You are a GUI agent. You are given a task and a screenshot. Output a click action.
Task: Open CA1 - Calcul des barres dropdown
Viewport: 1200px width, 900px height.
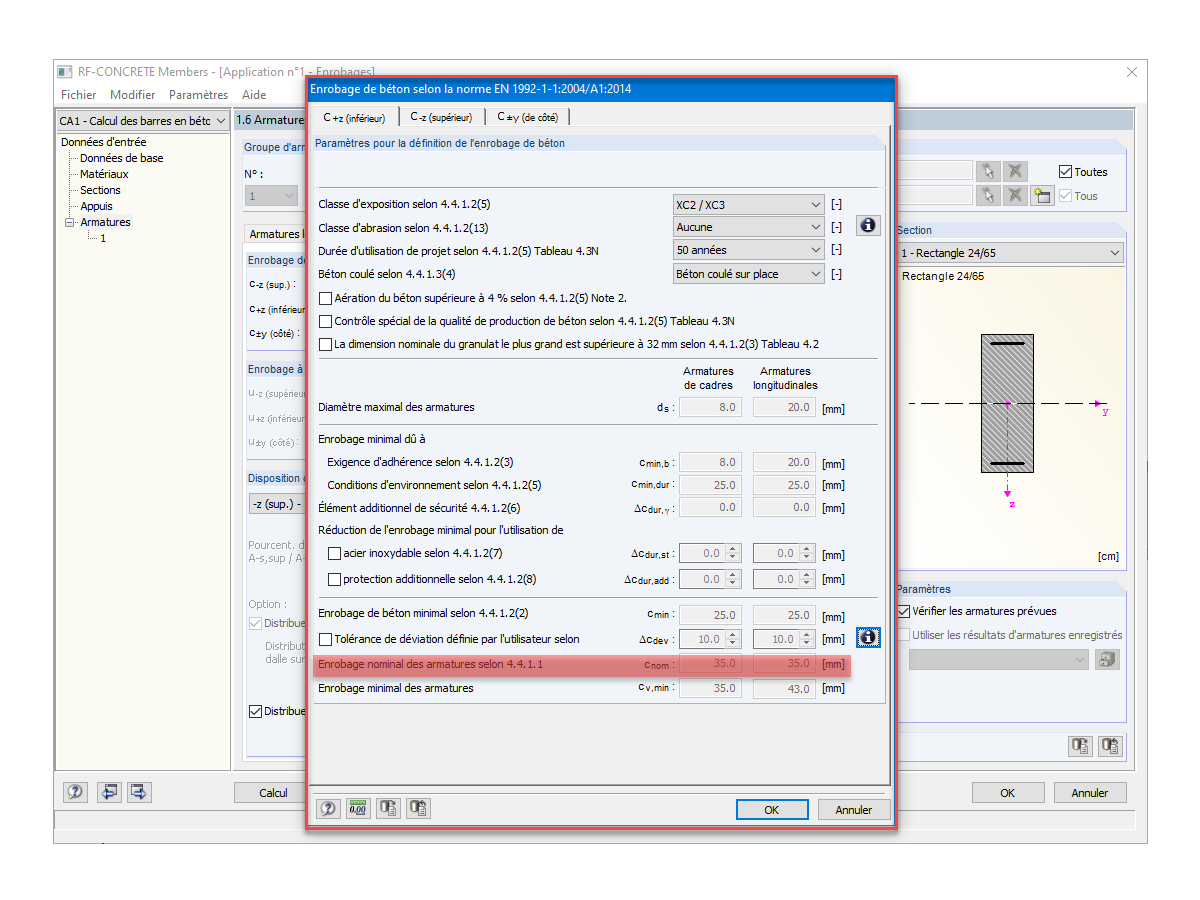(142, 121)
